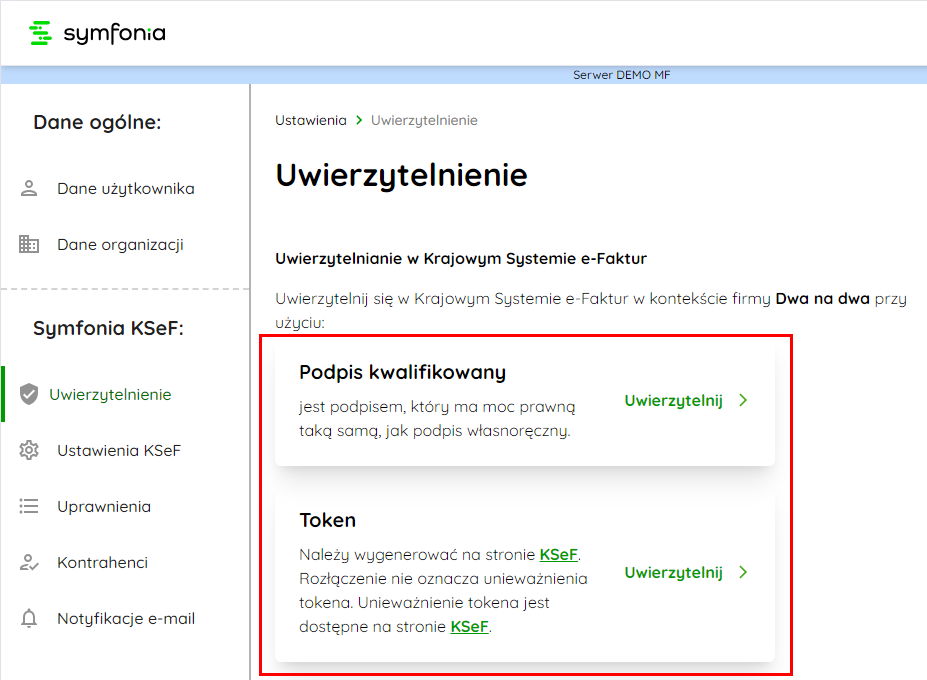The image size is (927, 680).
Task: Open Dane użytkownika in the sidebar
Action: click(125, 189)
